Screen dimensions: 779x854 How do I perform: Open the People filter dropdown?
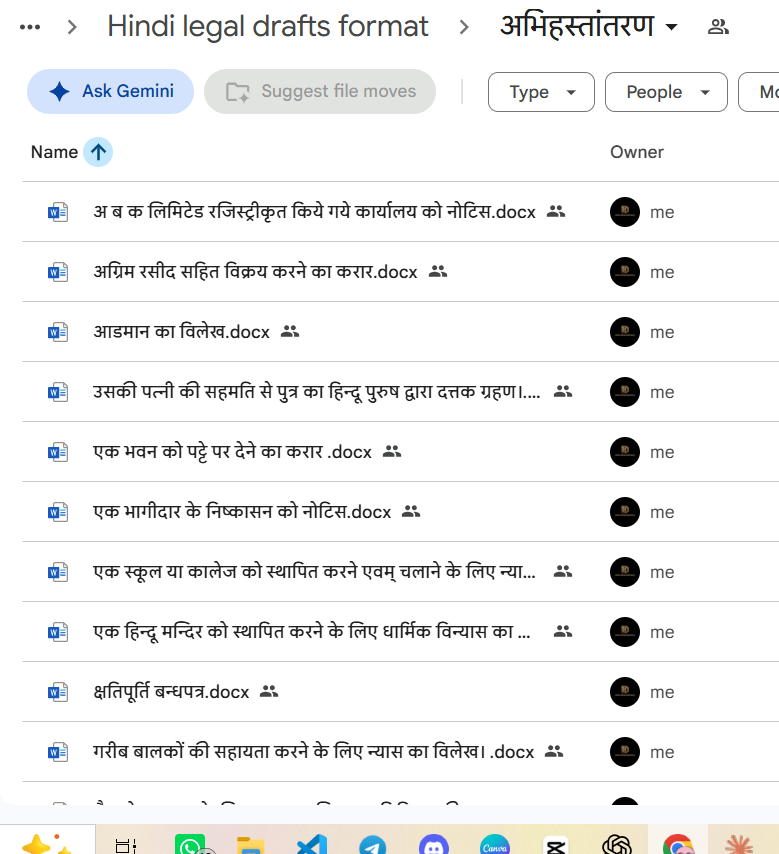(666, 92)
